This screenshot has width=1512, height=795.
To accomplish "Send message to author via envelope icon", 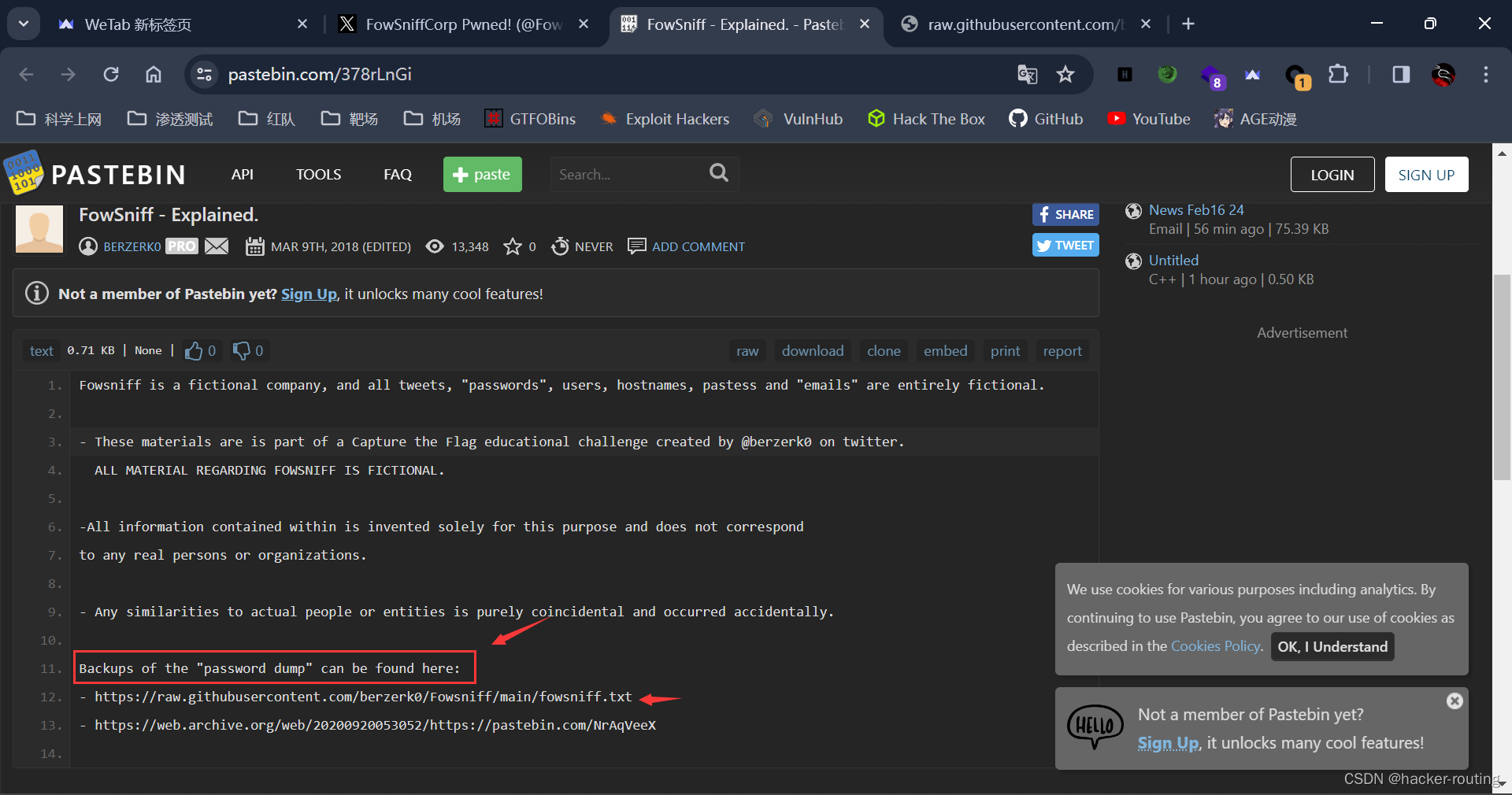I will pos(217,246).
